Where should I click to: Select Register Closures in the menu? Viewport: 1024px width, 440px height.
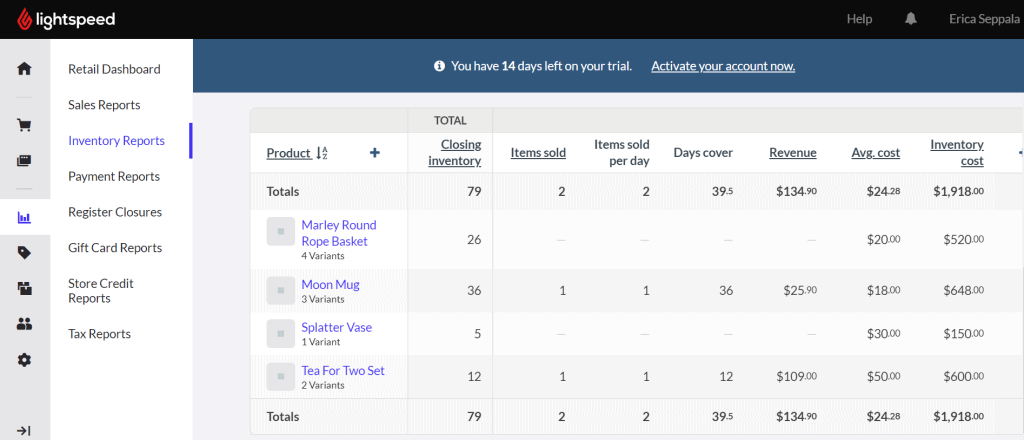pos(115,212)
